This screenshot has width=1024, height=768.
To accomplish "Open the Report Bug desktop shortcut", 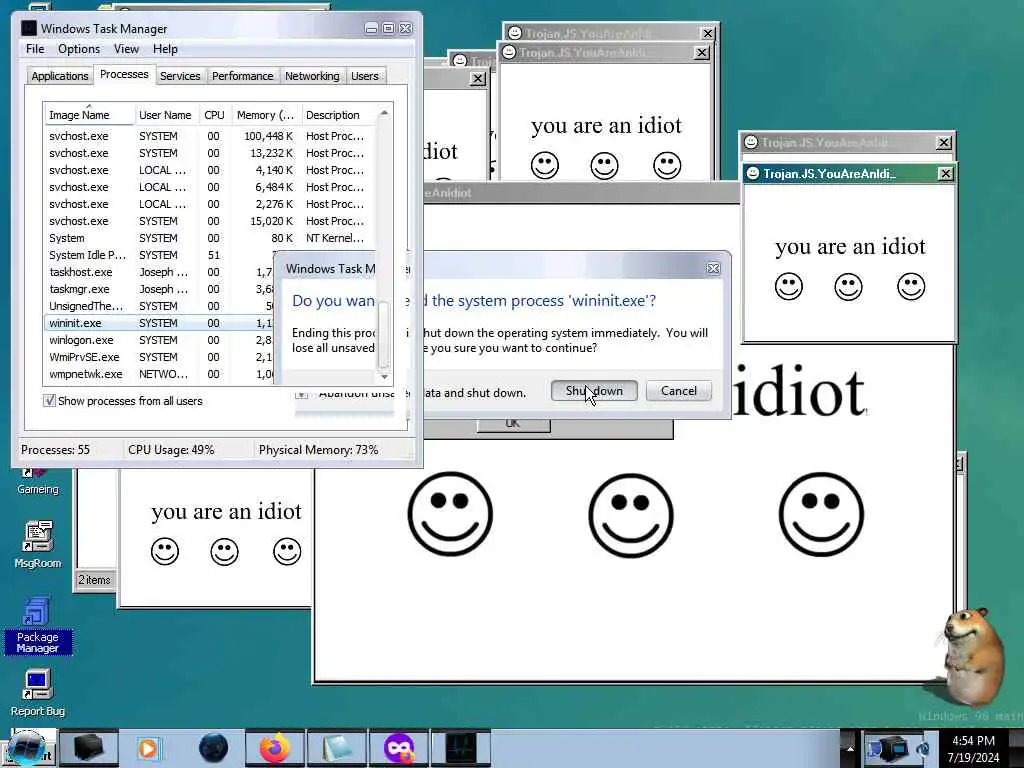I will (37, 694).
